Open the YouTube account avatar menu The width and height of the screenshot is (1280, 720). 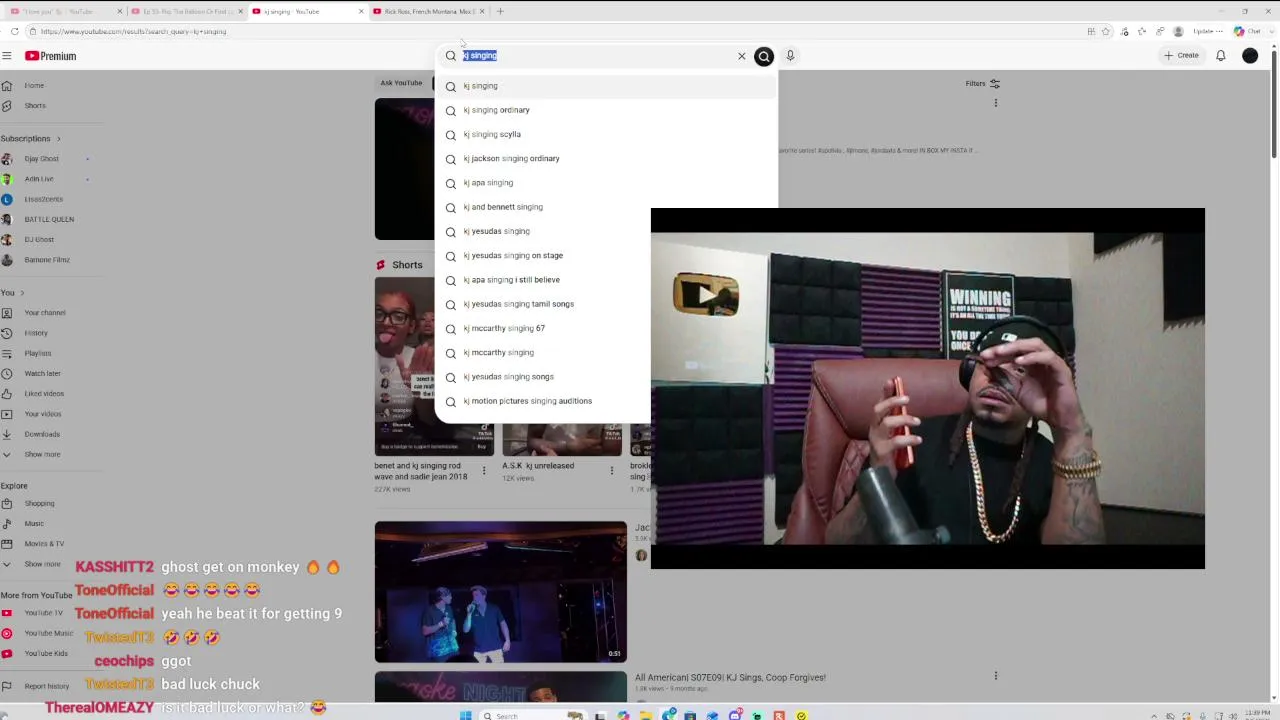pyautogui.click(x=1250, y=56)
